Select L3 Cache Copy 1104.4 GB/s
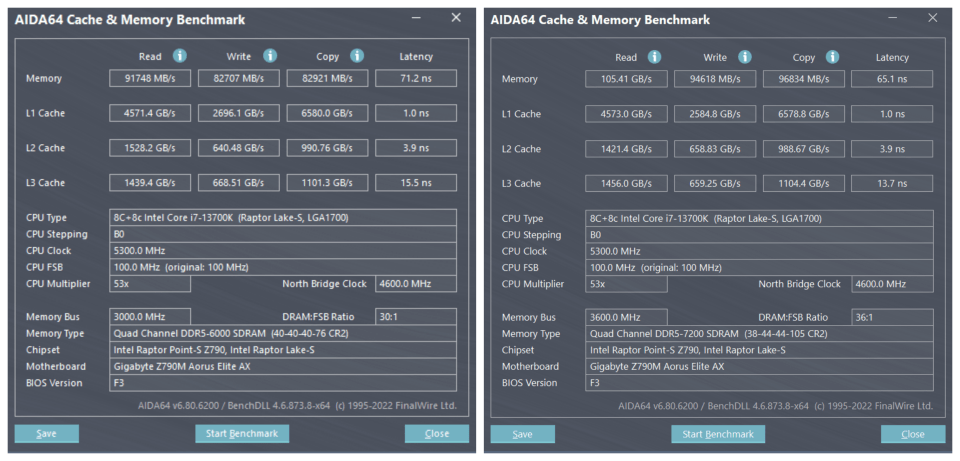This screenshot has height=461, width=960. pyautogui.click(x=804, y=184)
